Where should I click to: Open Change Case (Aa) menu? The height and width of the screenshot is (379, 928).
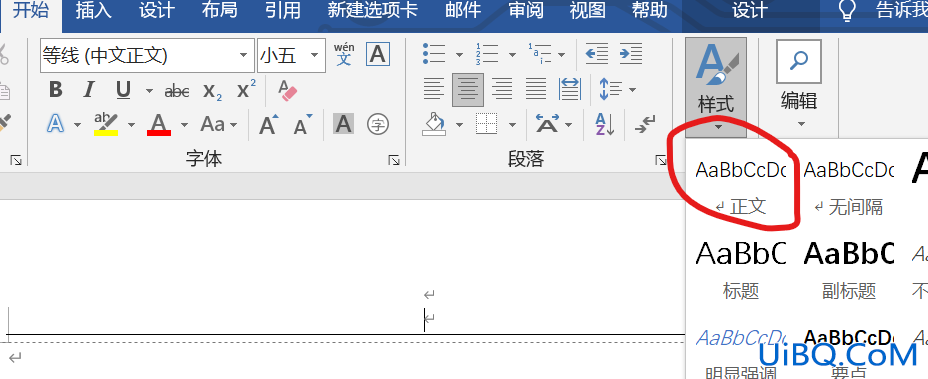pos(218,124)
